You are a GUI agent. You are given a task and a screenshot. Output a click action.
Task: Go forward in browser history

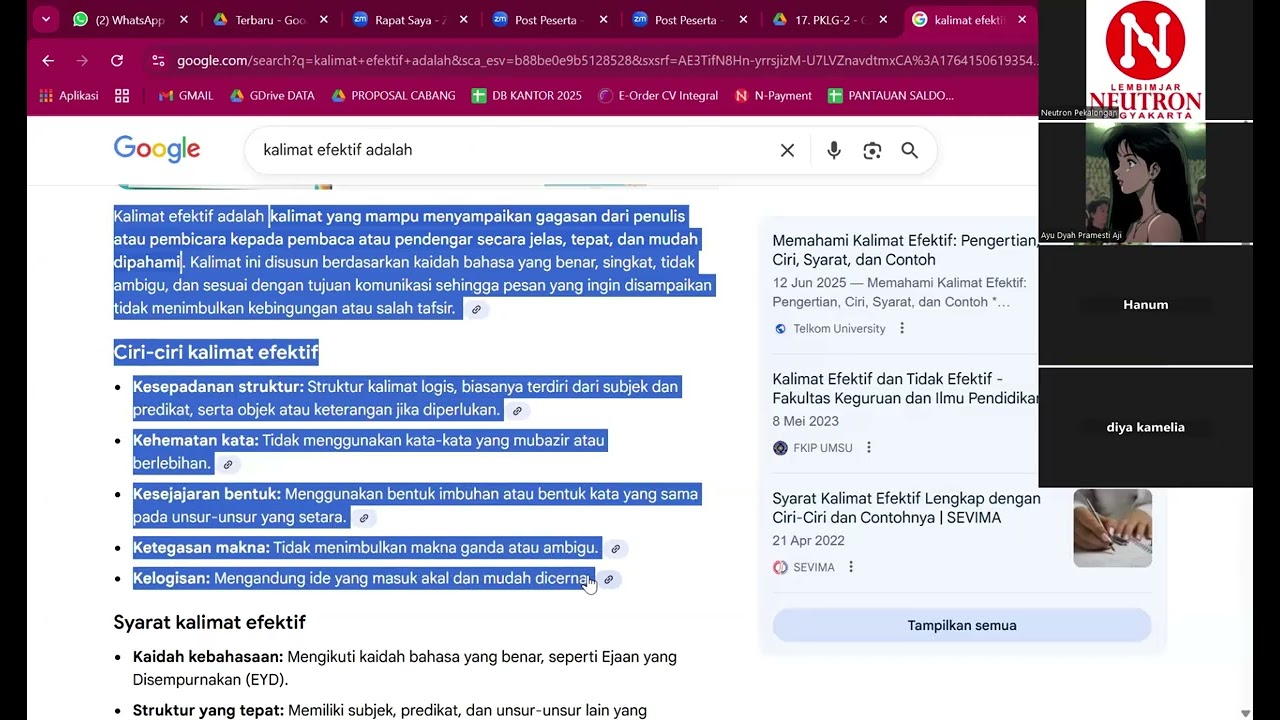tap(82, 61)
